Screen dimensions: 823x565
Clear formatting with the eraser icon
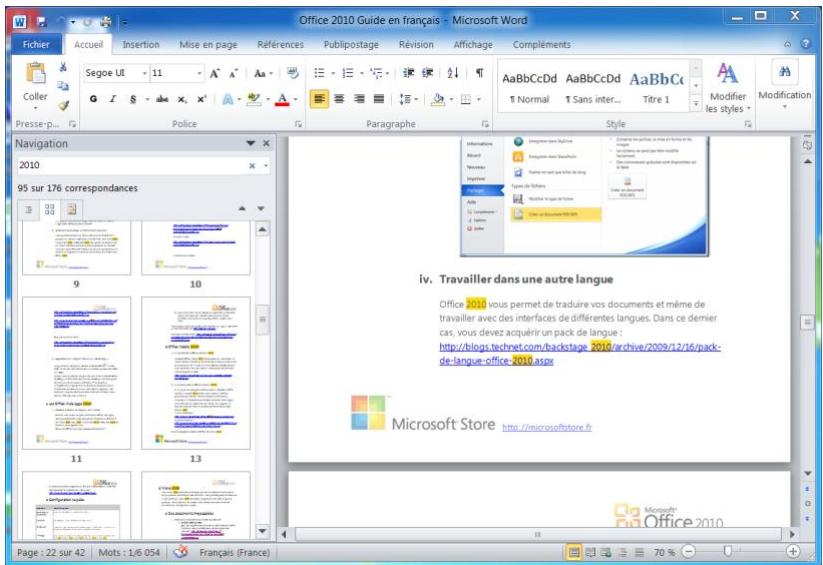click(293, 74)
